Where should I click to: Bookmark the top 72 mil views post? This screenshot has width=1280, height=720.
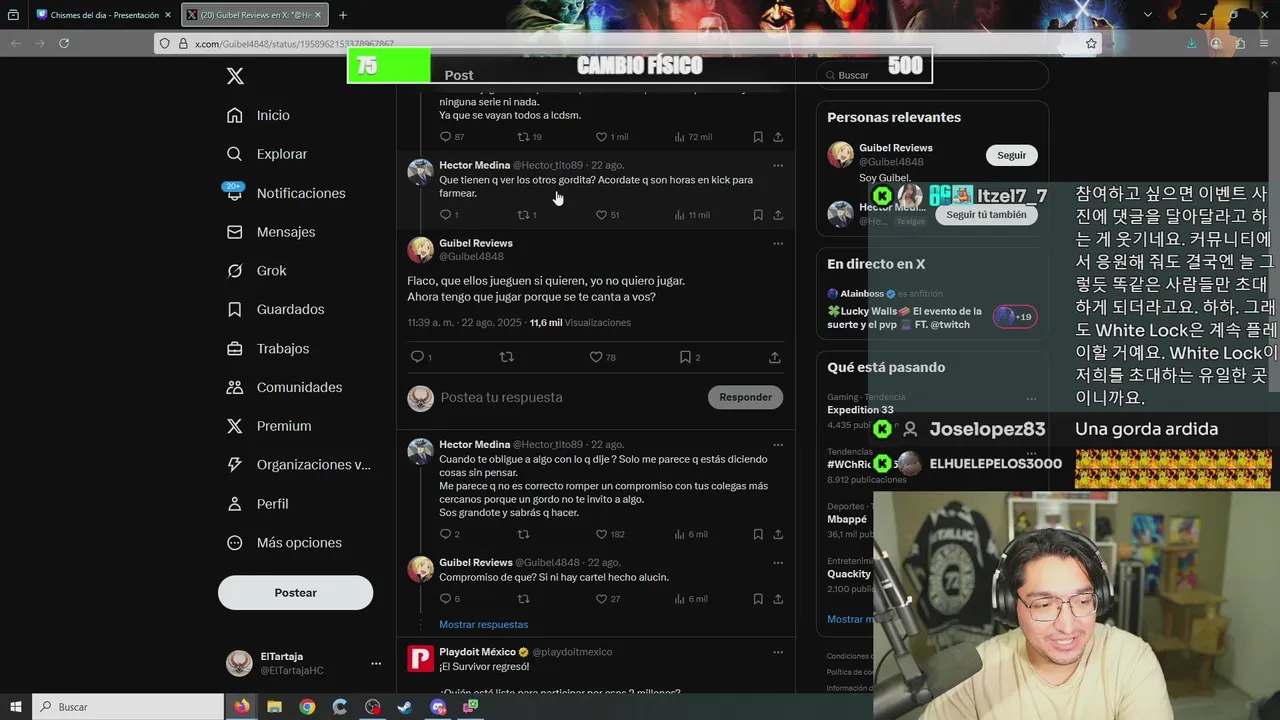point(758,137)
